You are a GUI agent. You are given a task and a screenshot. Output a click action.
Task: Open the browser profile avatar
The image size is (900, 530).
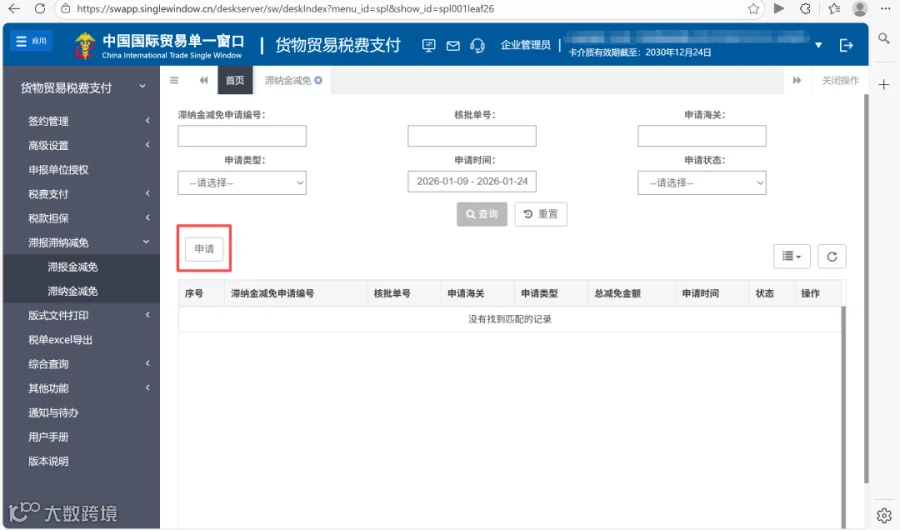tap(859, 9)
